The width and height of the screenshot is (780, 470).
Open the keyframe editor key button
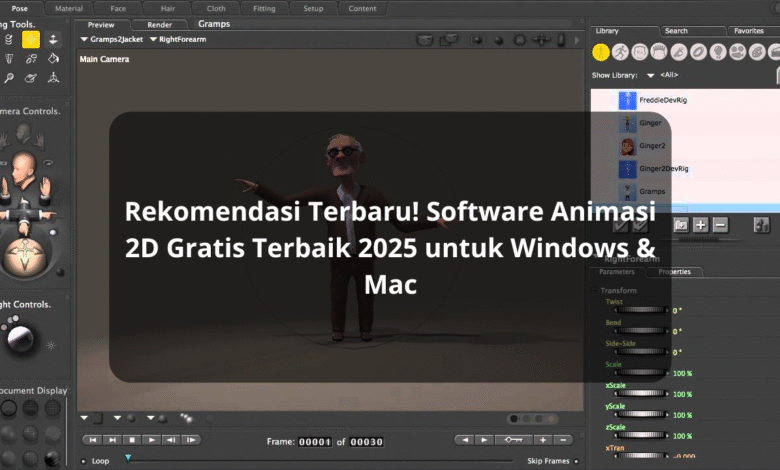tap(513, 440)
